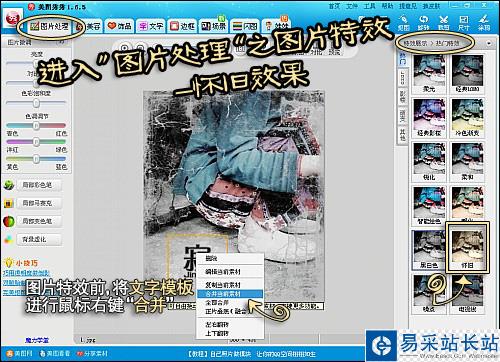
Task: Apply the 柔光 effect thumbnail
Action: (429, 74)
